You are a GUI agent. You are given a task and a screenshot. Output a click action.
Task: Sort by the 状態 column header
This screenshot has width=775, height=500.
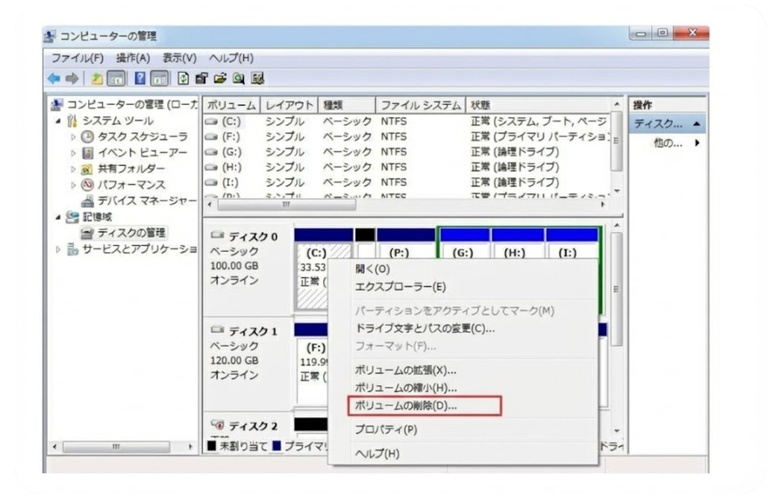pyautogui.click(x=538, y=105)
